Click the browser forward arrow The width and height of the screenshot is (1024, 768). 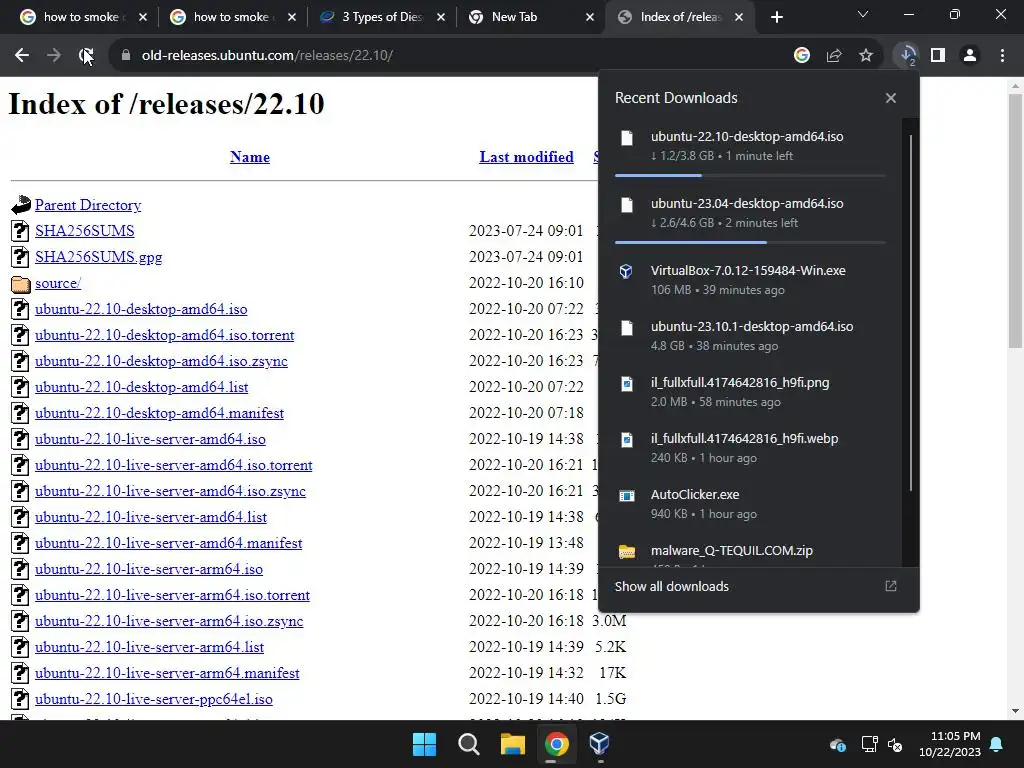click(x=54, y=56)
